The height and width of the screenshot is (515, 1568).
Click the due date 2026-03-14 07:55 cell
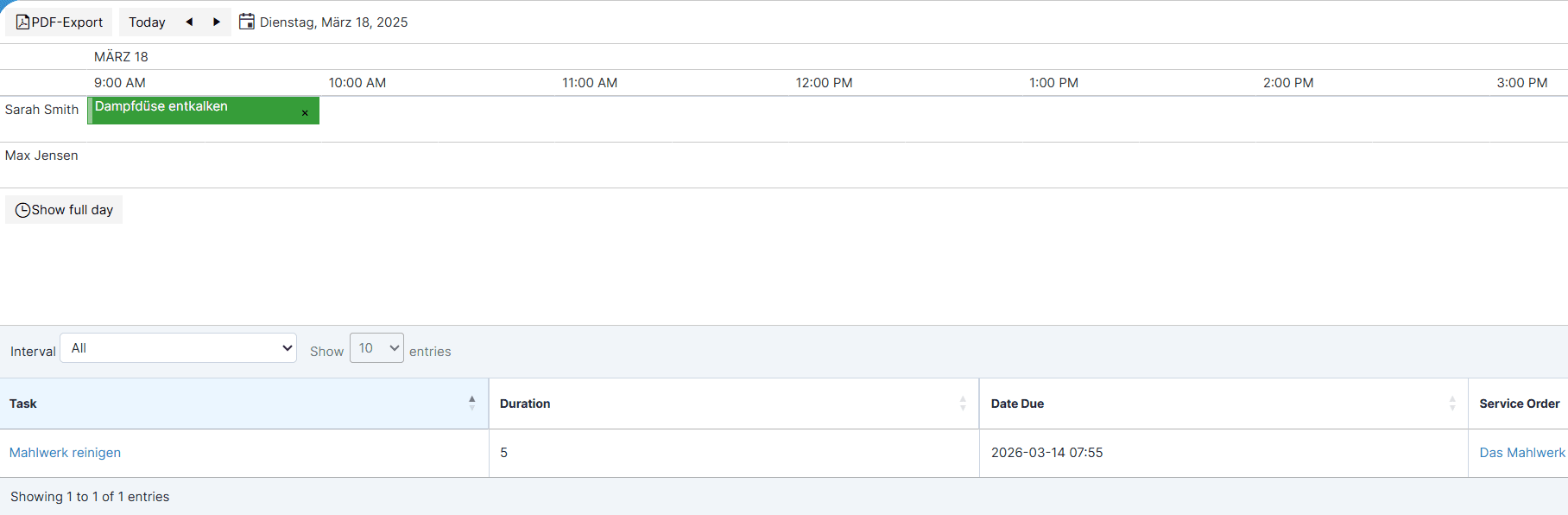pos(1223,453)
